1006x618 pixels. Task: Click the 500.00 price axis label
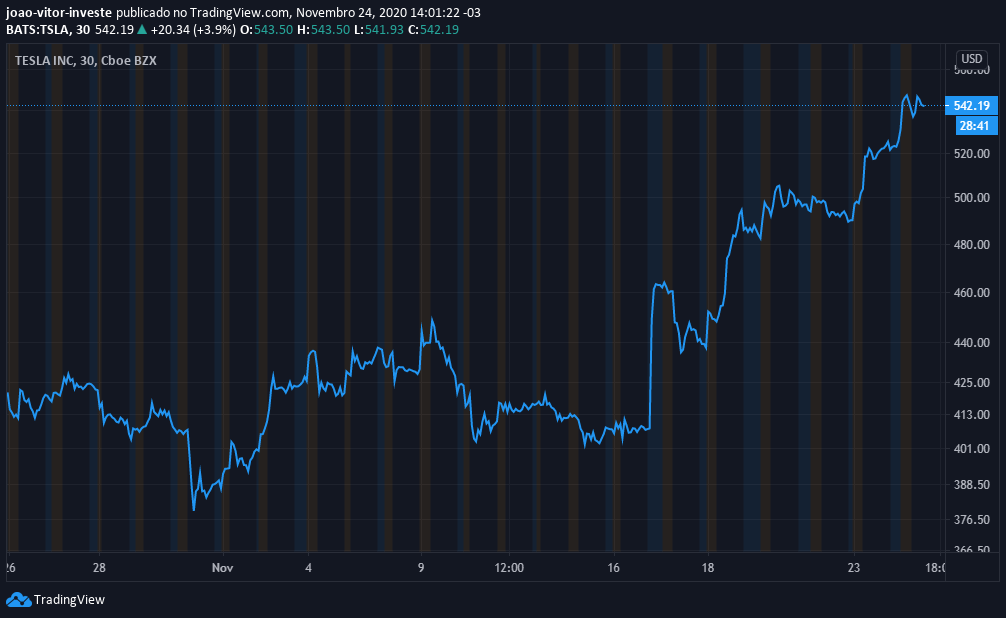click(x=971, y=198)
